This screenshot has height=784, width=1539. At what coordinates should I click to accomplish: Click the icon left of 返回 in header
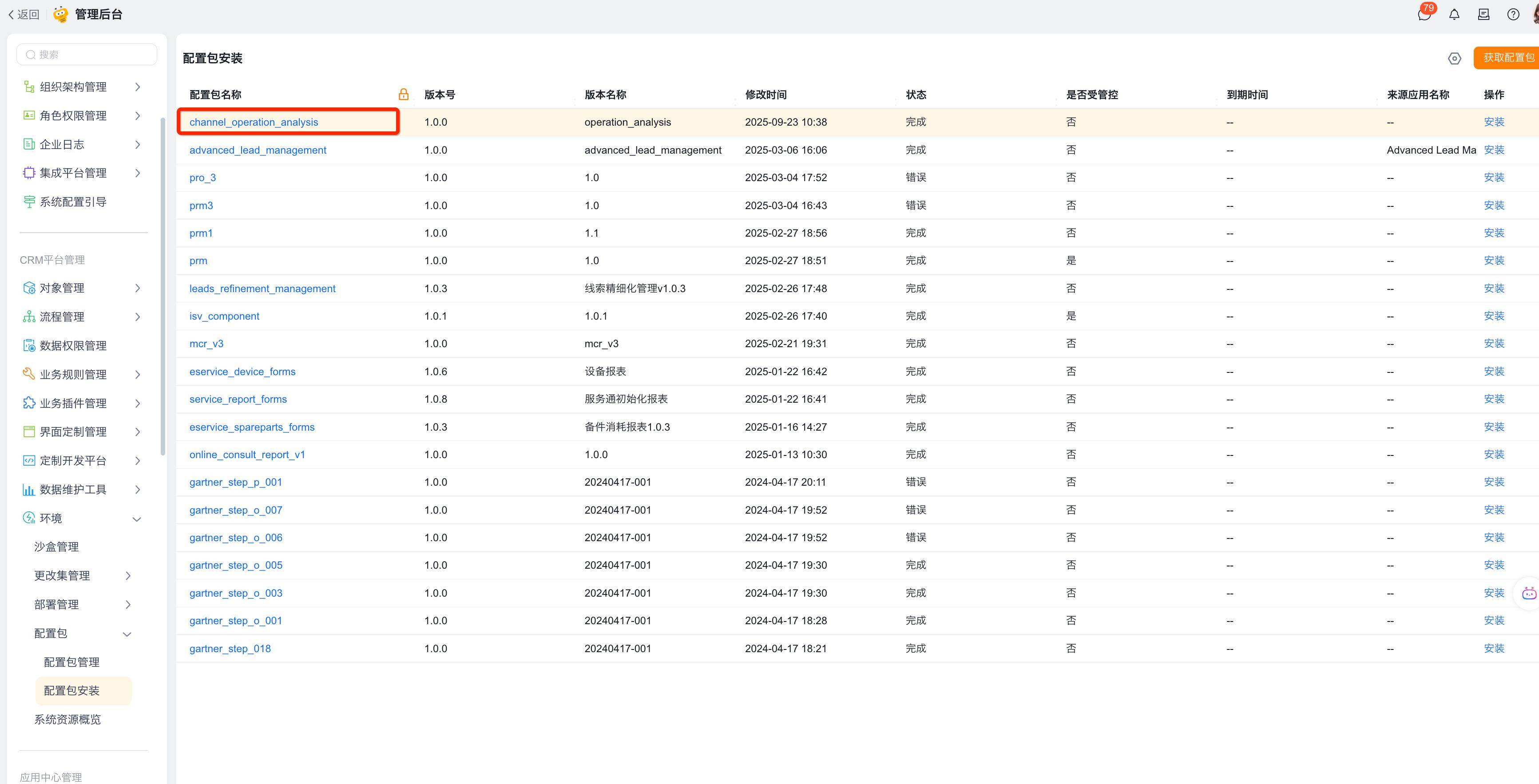[11, 14]
